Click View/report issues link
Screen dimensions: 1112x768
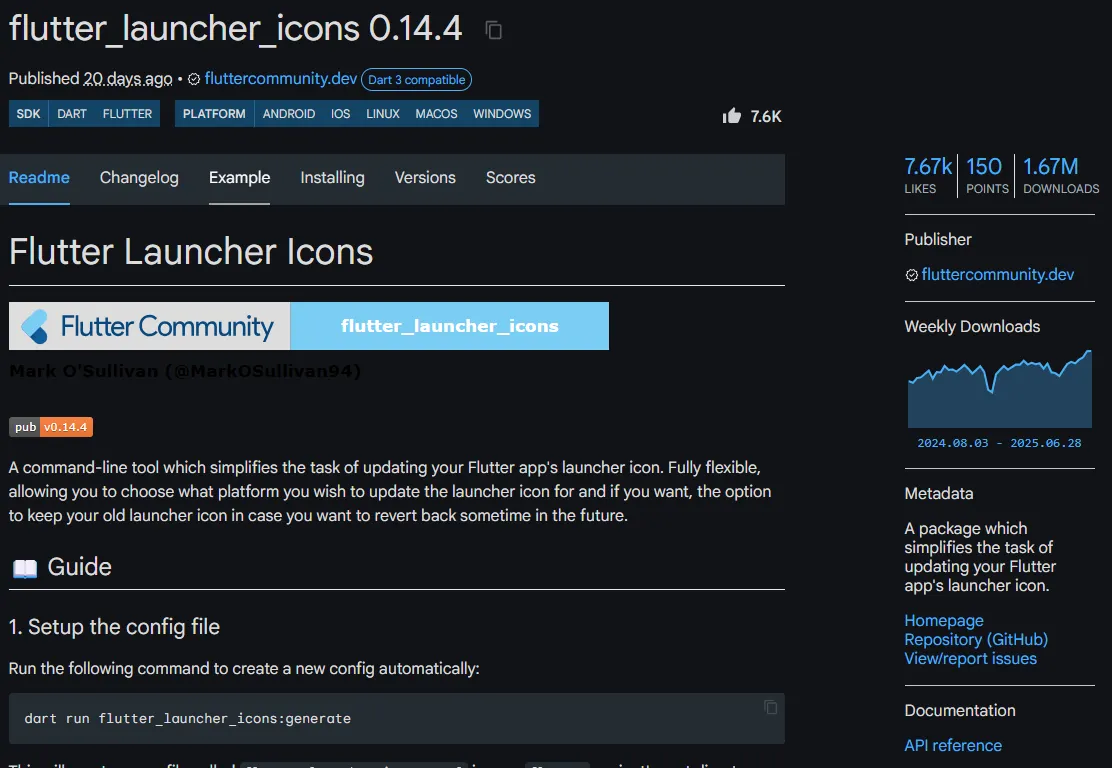point(970,659)
